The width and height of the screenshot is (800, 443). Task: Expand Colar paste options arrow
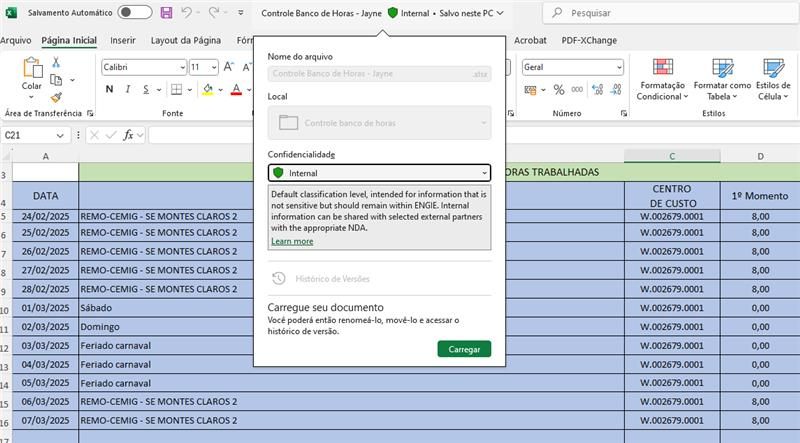point(31,96)
